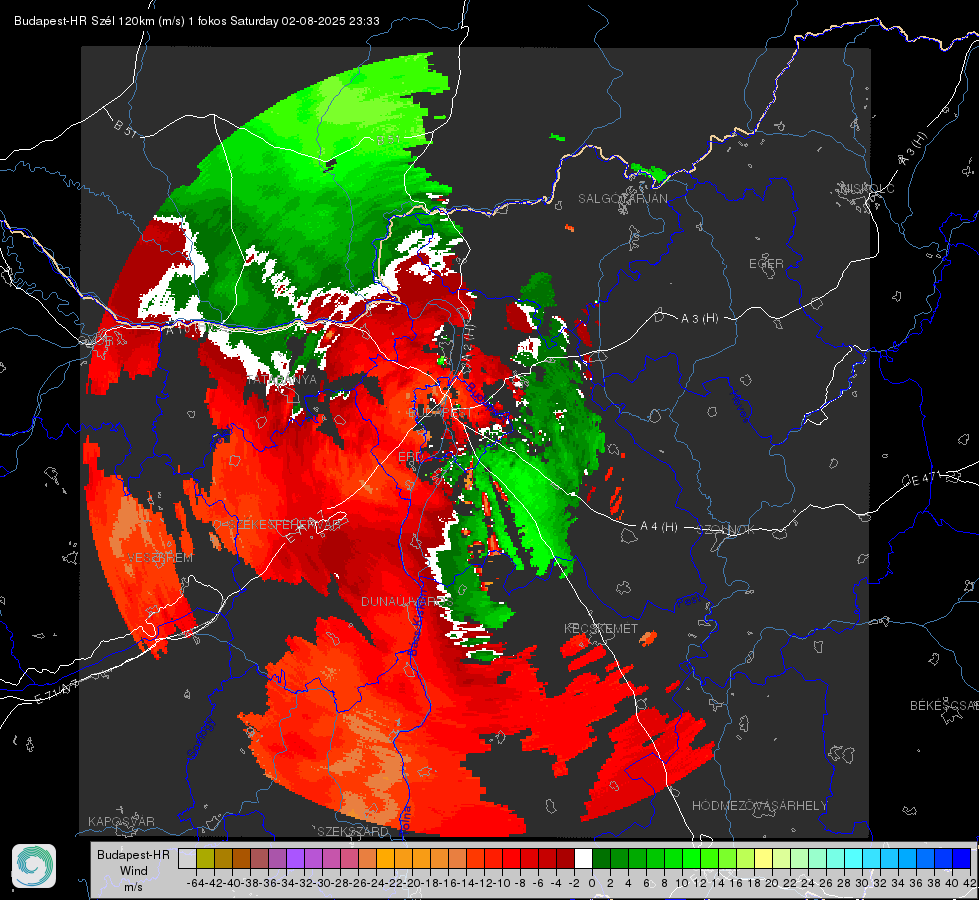
Task: Click the Pest county label near Kecskemet
Action: coord(688,602)
